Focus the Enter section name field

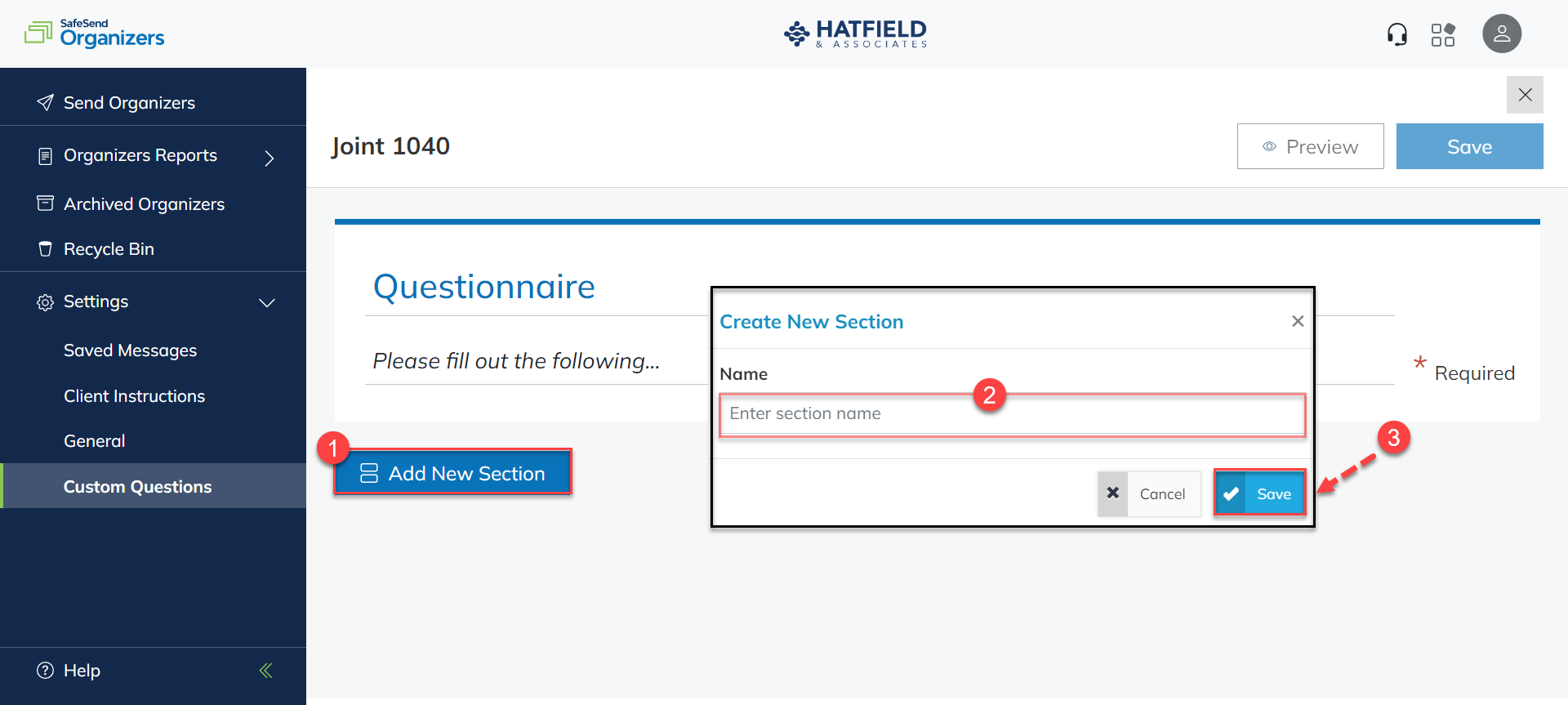1011,414
